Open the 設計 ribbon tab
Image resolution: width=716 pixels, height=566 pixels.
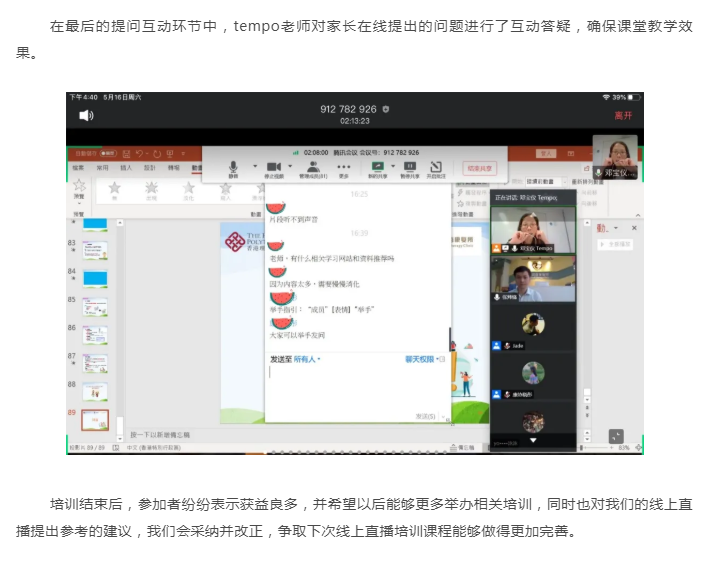149,168
